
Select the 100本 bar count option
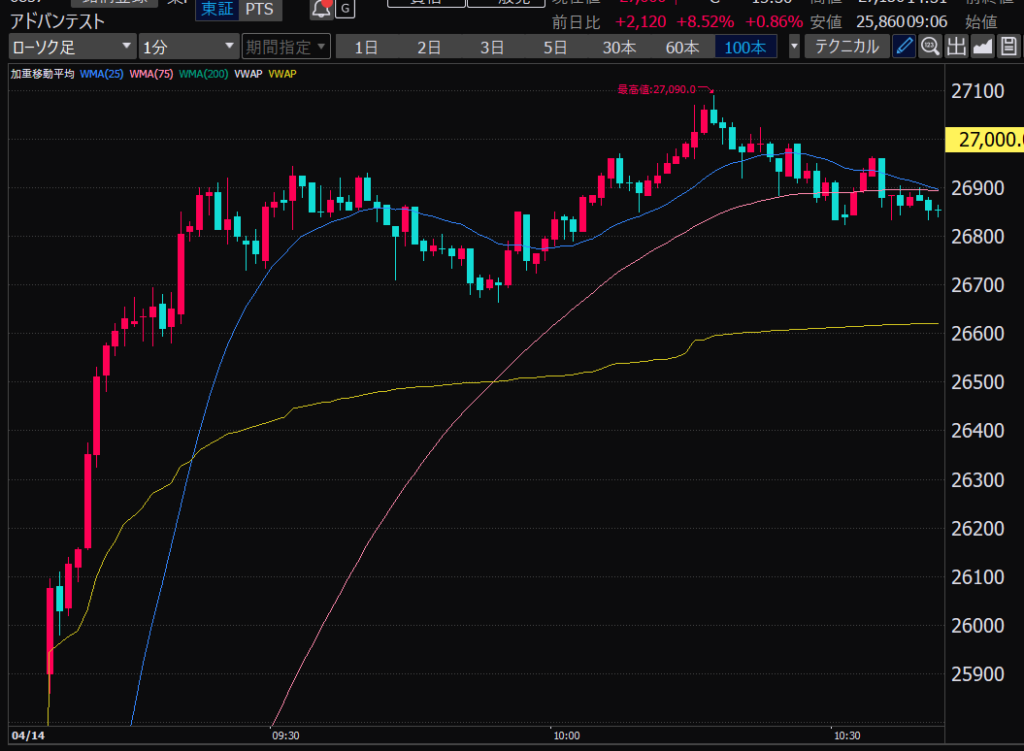[745, 46]
